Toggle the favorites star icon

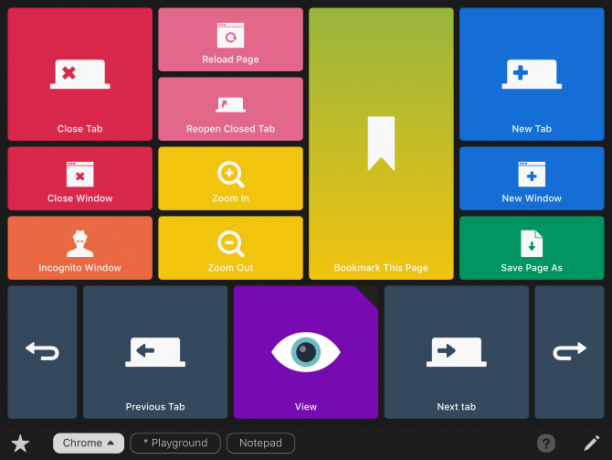click(20, 444)
